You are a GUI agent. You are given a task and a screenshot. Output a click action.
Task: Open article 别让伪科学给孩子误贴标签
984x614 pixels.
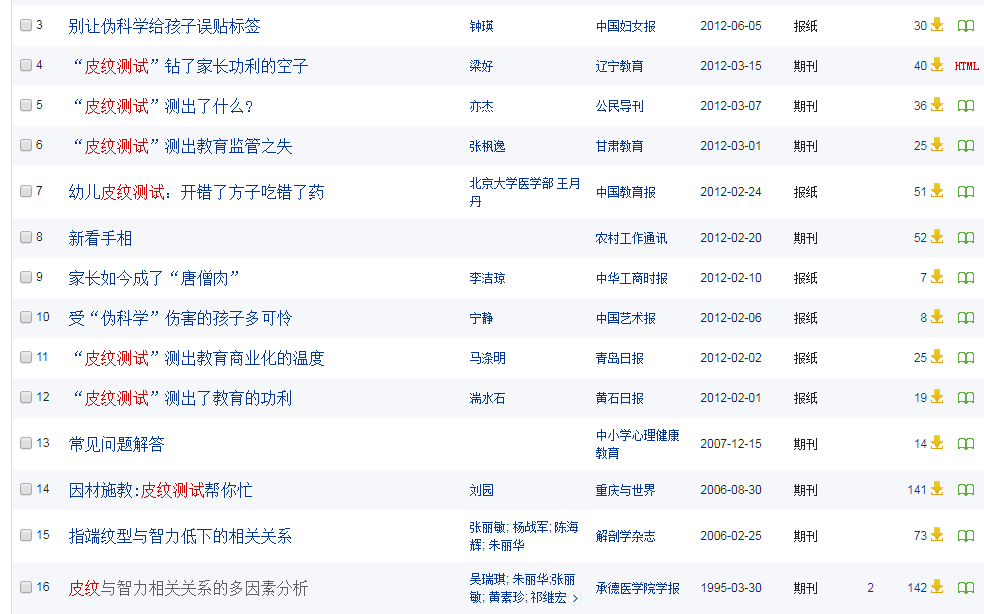pos(164,26)
